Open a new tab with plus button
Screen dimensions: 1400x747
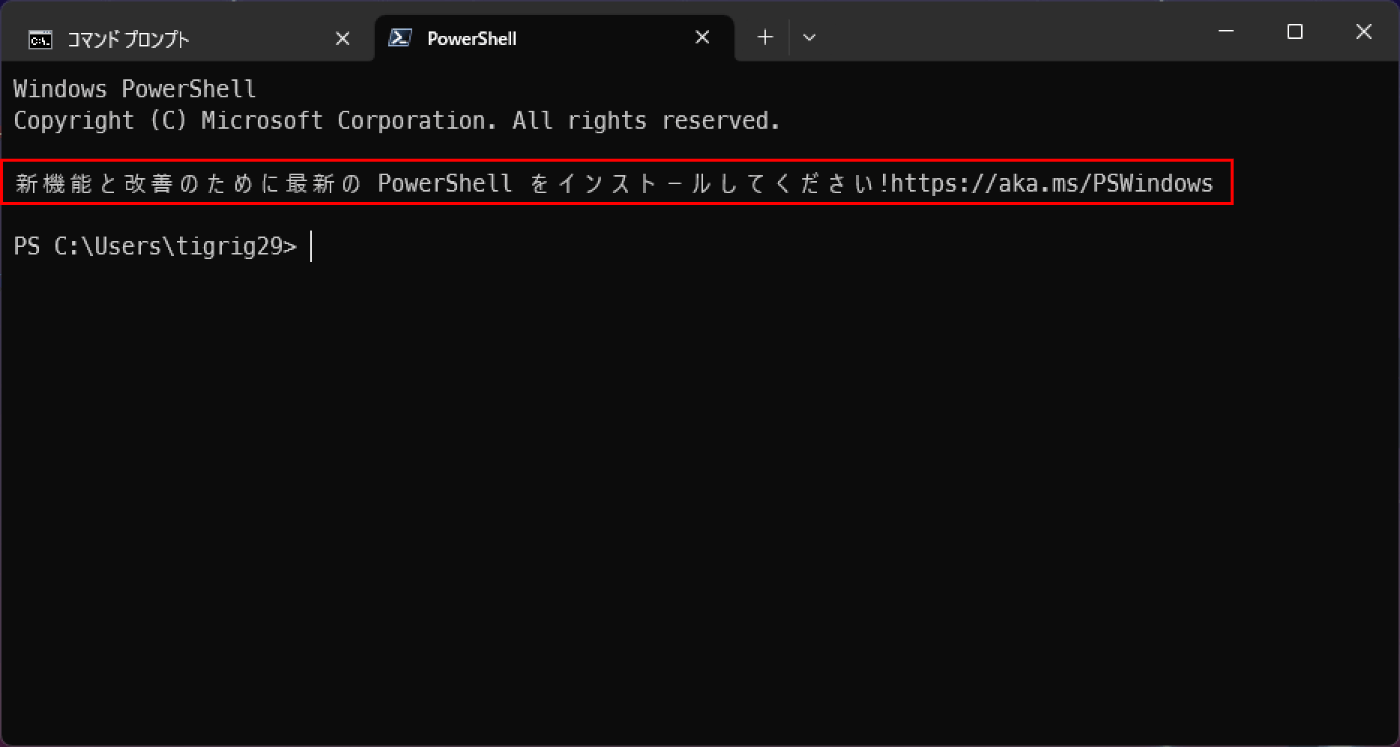coord(765,38)
